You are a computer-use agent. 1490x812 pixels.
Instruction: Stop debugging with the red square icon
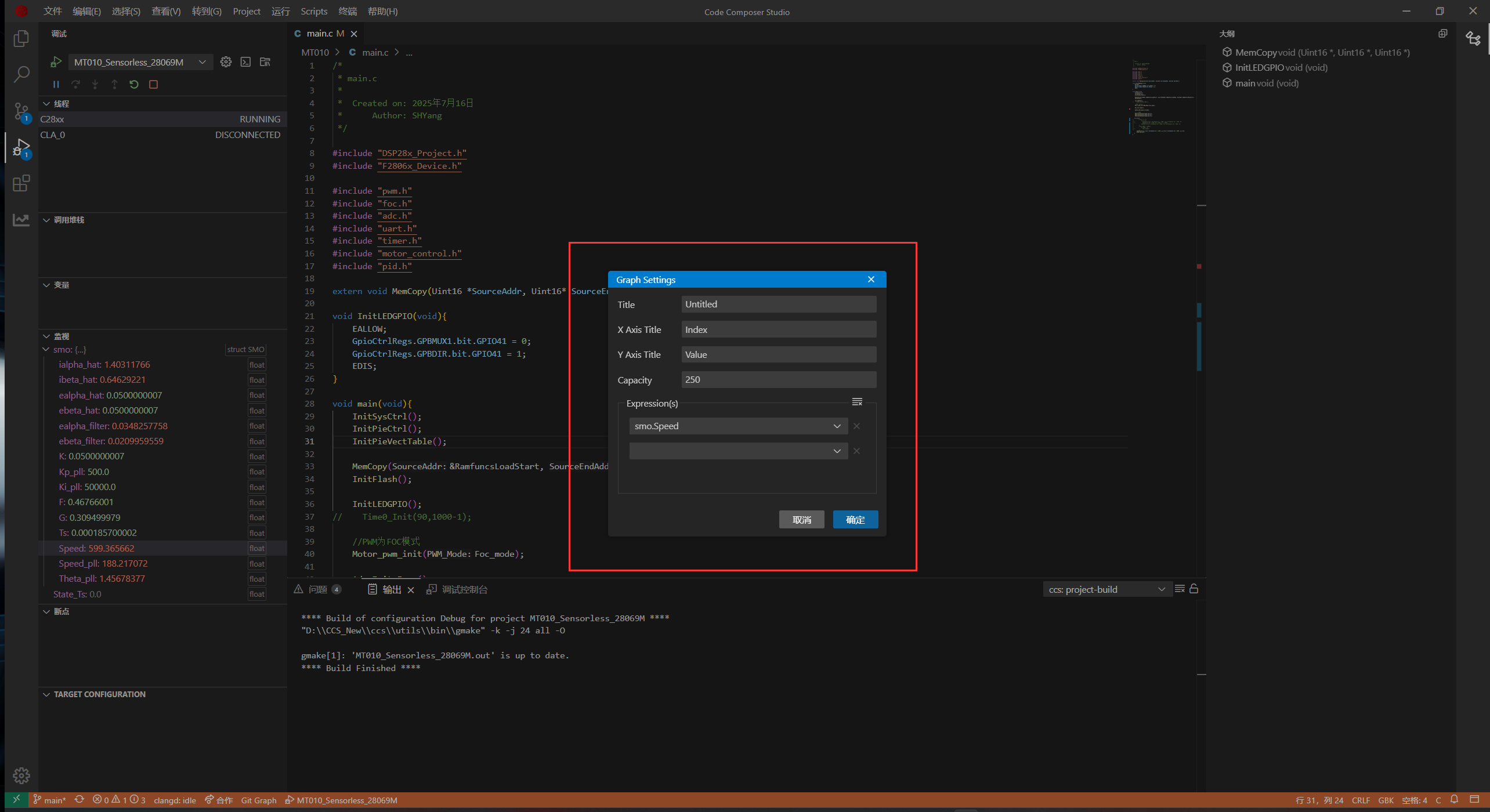153,84
